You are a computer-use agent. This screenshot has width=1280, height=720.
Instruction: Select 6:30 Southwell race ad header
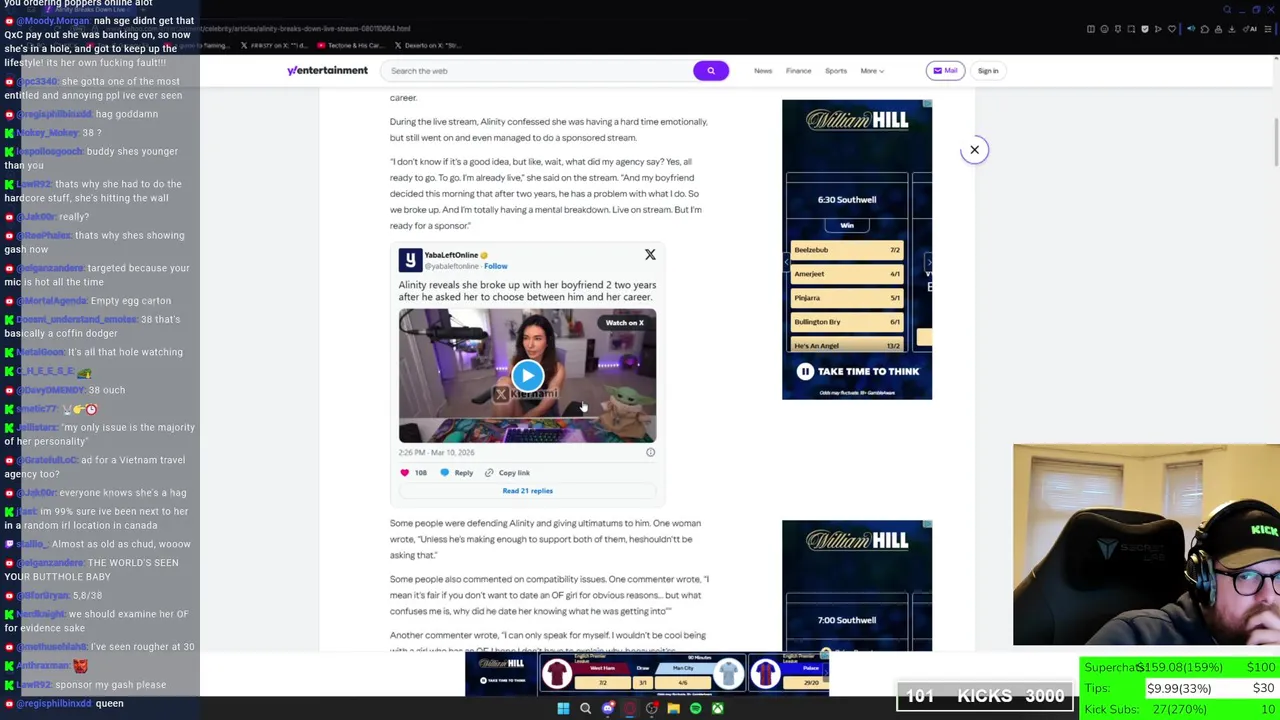click(847, 199)
